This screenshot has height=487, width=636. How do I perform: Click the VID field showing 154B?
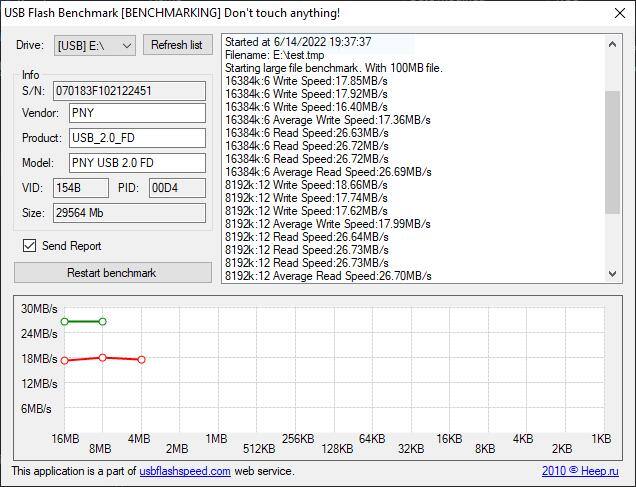pos(80,188)
